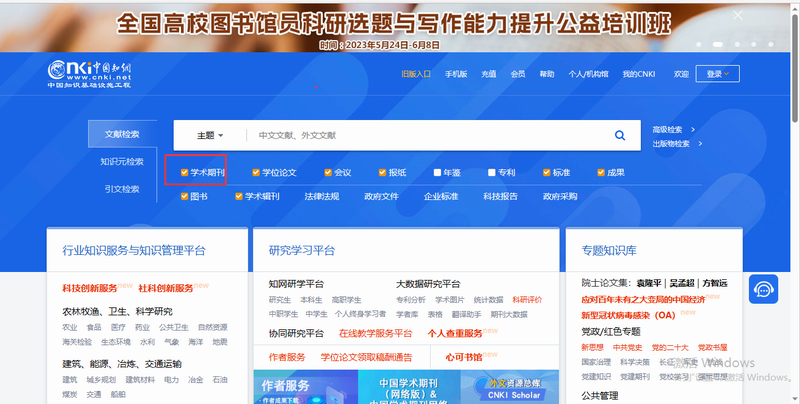Close the top banner advertisement
This screenshot has width=800, height=404.
click(x=738, y=15)
